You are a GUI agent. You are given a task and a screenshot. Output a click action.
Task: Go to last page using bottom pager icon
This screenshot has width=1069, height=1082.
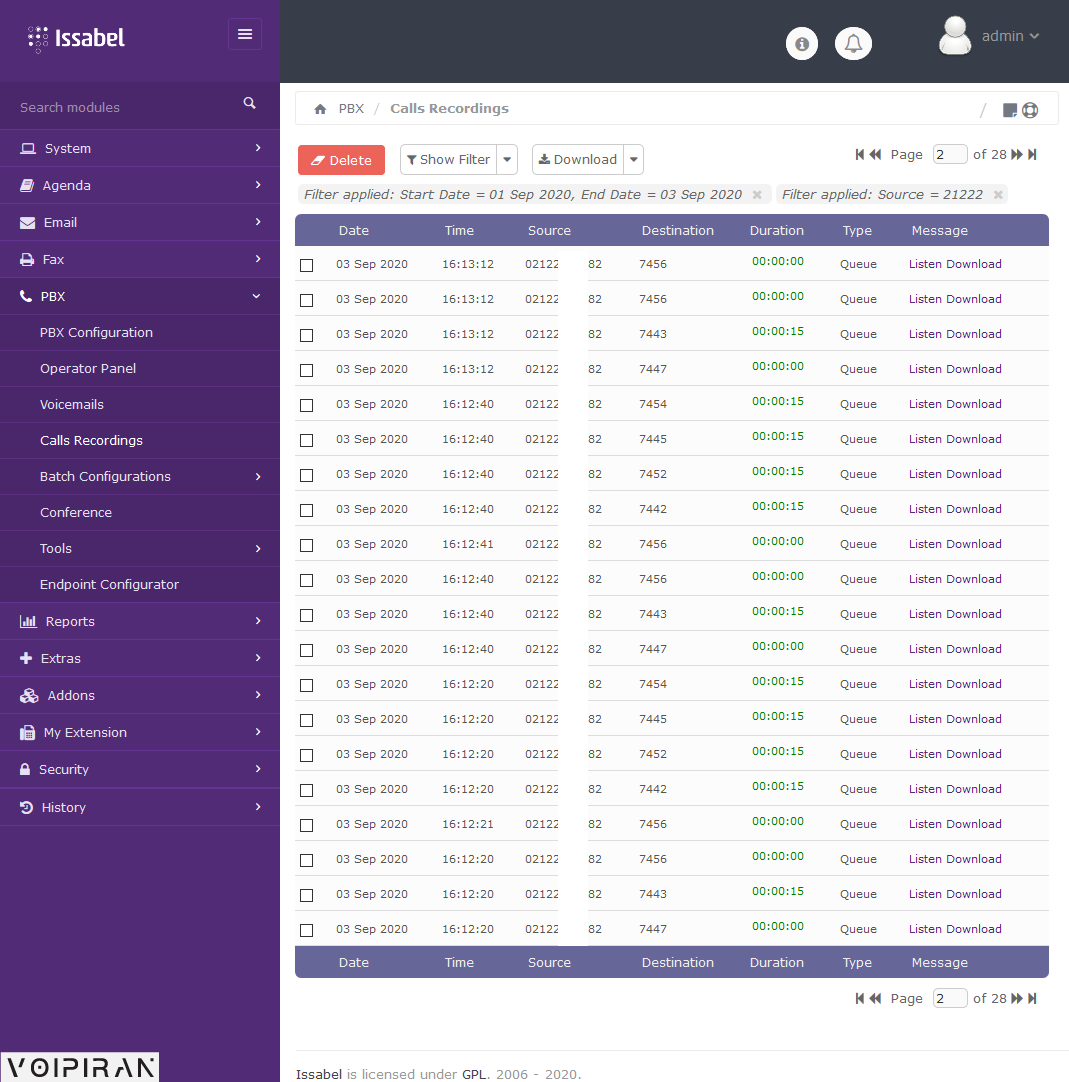(1032, 999)
